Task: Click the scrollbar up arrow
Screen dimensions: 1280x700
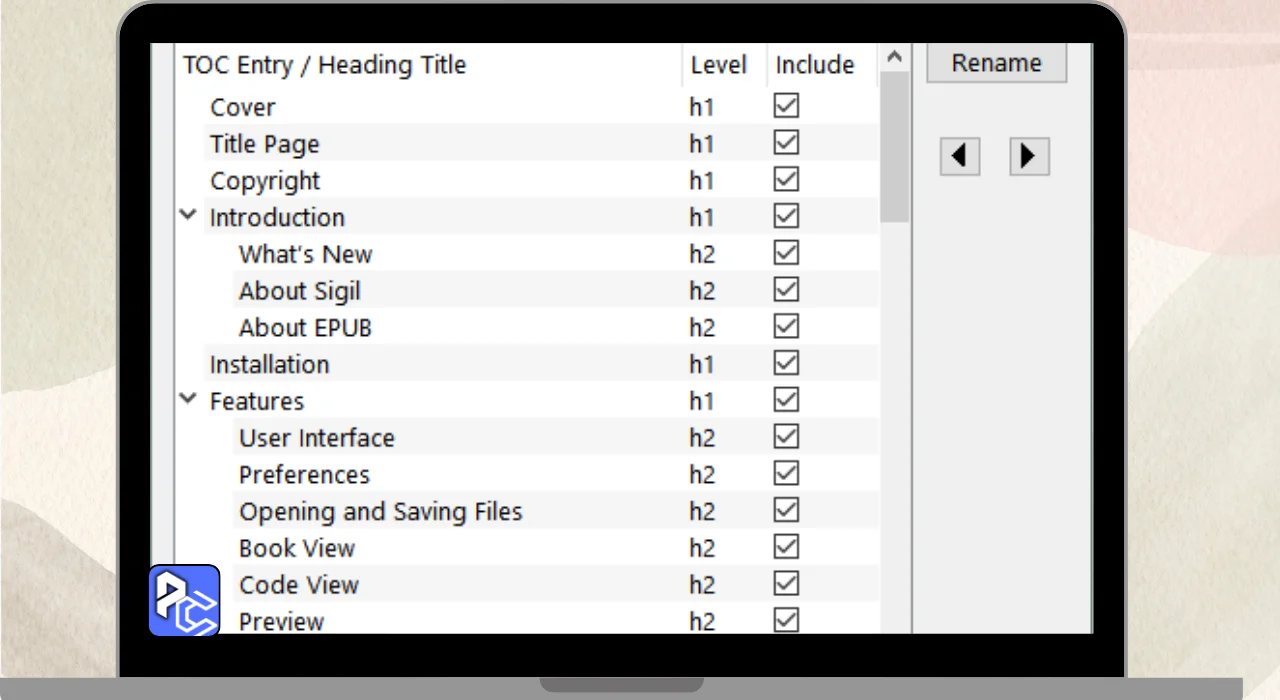Action: 894,57
